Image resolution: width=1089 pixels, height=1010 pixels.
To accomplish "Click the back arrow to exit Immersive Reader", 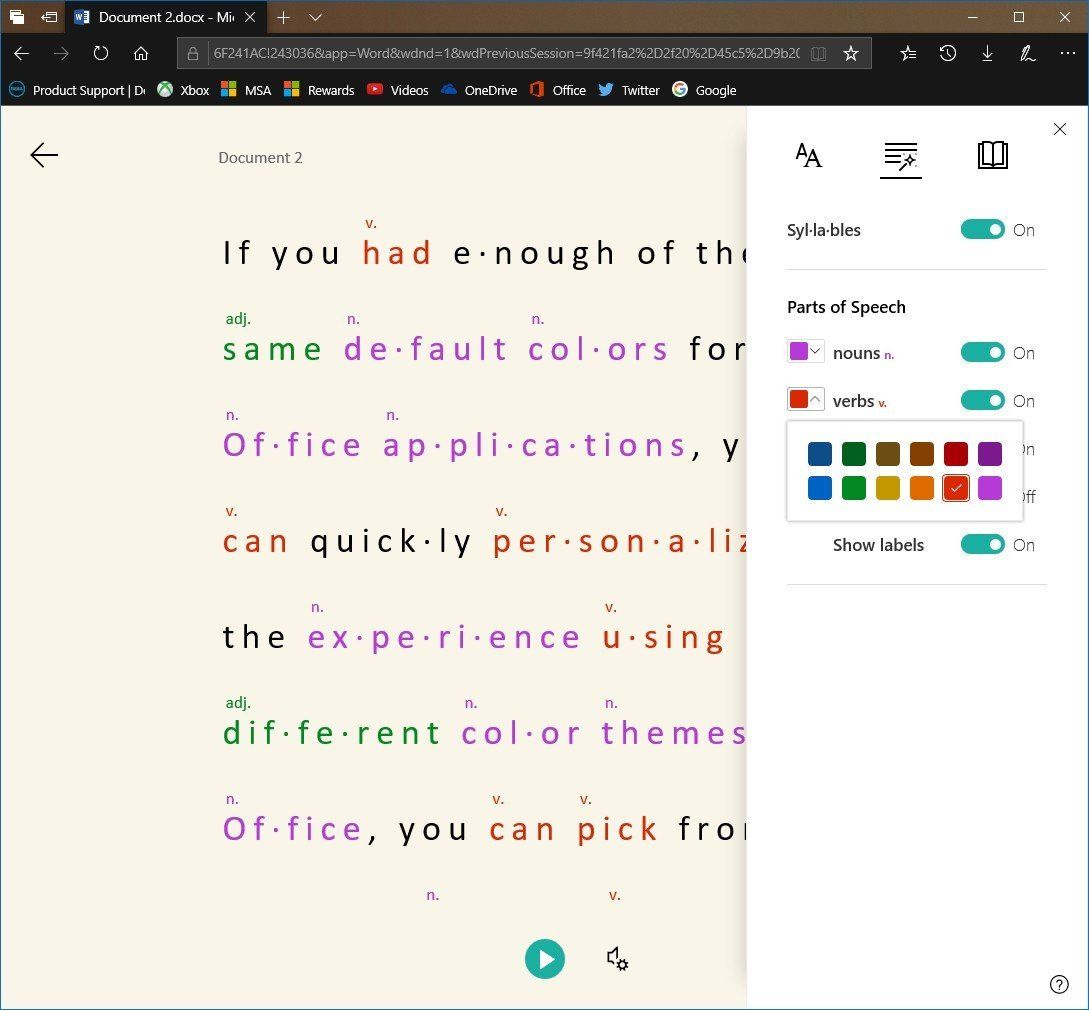I will 44,155.
